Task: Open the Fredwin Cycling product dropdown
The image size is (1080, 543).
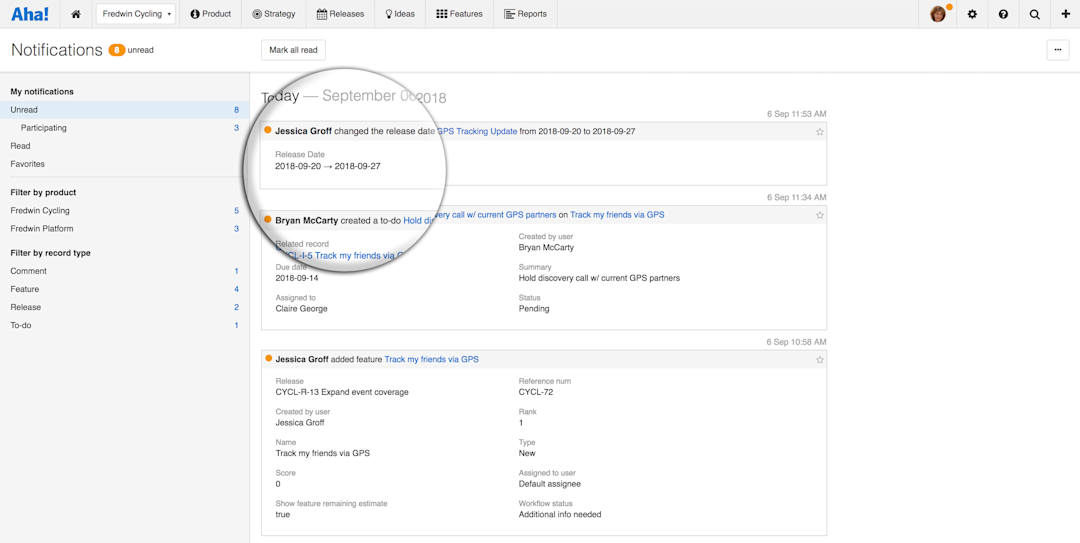Action: 136,14
